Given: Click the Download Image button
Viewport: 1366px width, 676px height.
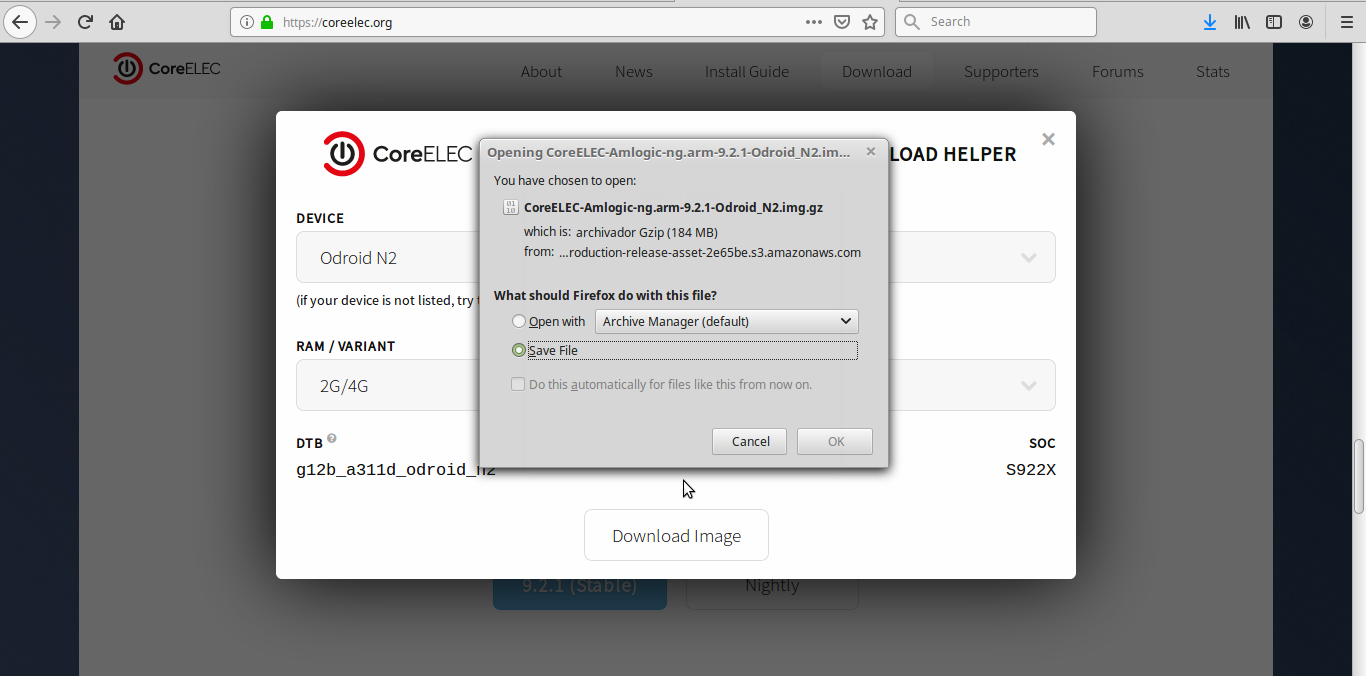Looking at the screenshot, I should 676,536.
